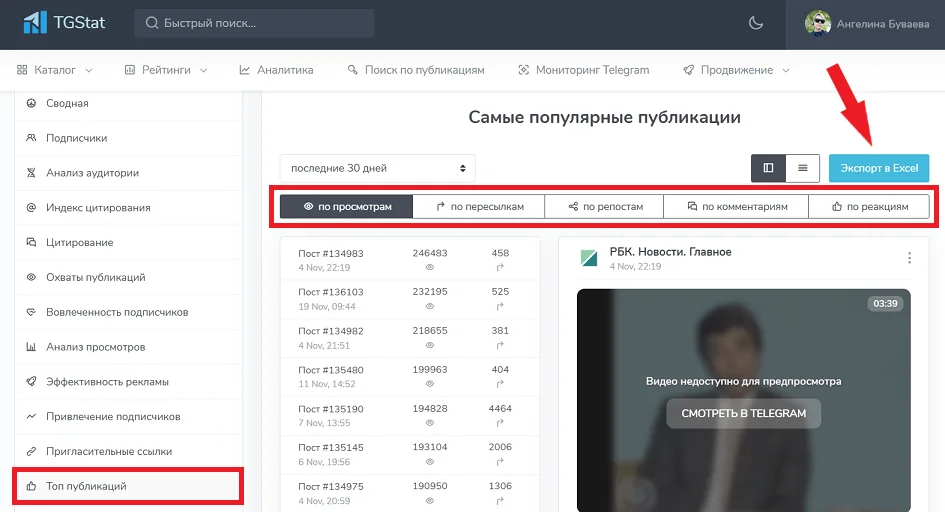Viewport: 945px width, 512px height.
Task: Open Ангелина Буваева profile avatar
Action: pyautogui.click(x=818, y=23)
